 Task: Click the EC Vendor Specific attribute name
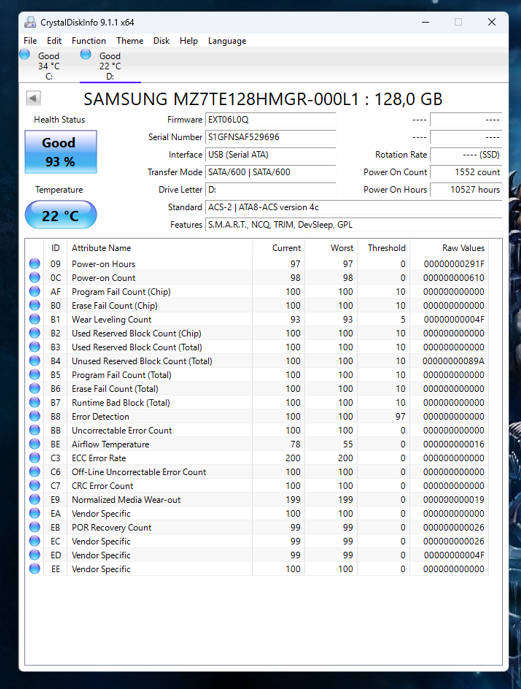(101, 541)
